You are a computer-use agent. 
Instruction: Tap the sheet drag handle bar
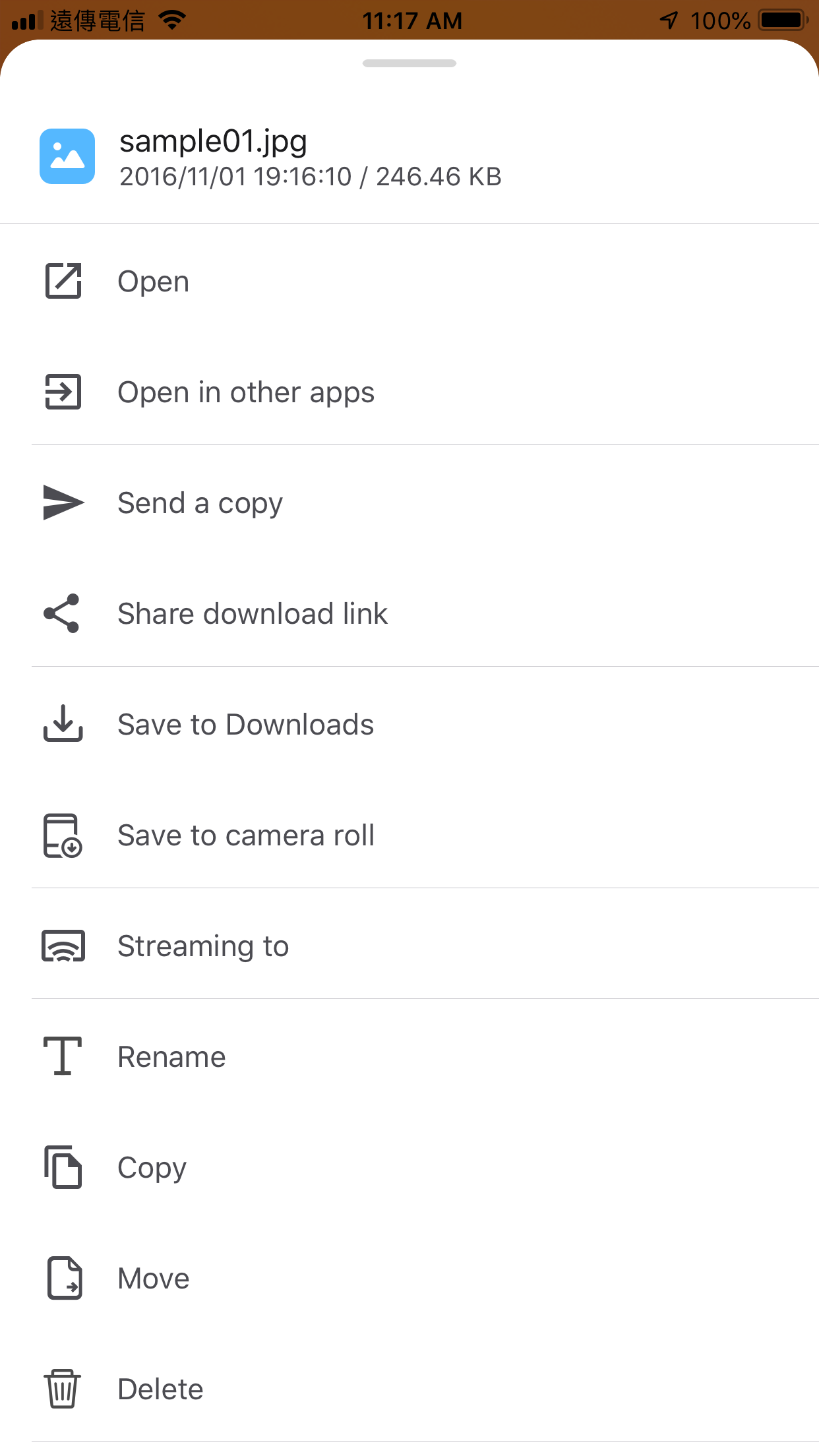409,63
